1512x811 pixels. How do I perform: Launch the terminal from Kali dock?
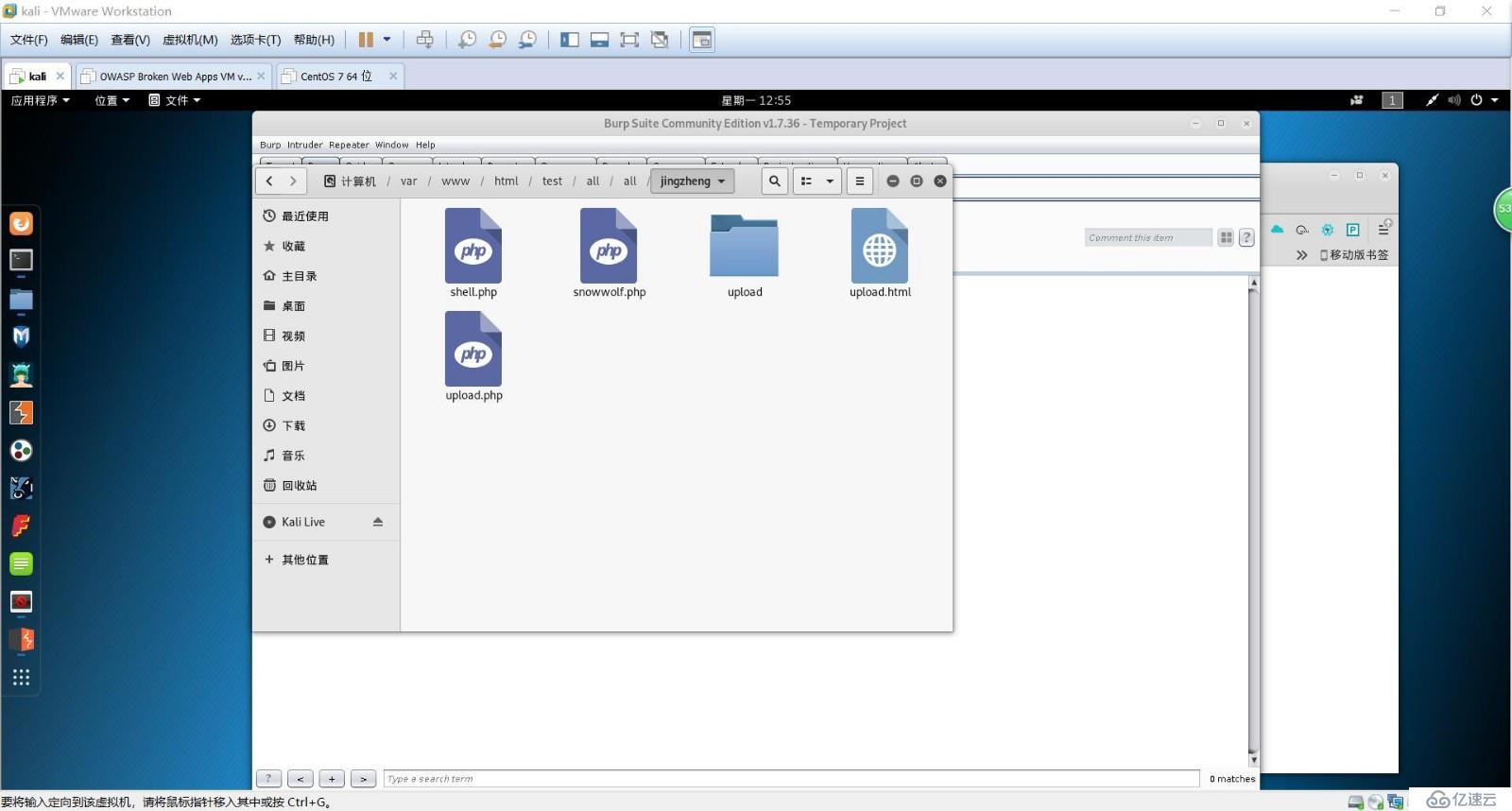[x=21, y=260]
